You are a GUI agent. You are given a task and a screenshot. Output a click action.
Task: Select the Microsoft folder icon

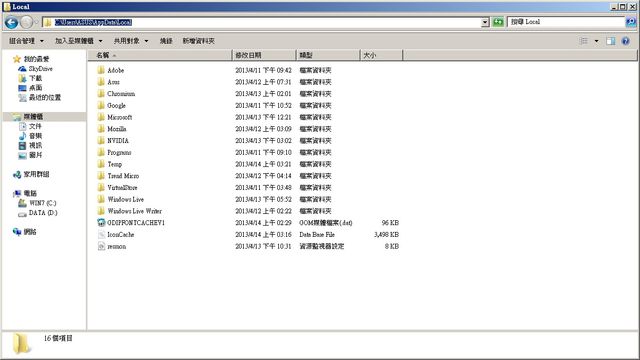click(x=101, y=117)
